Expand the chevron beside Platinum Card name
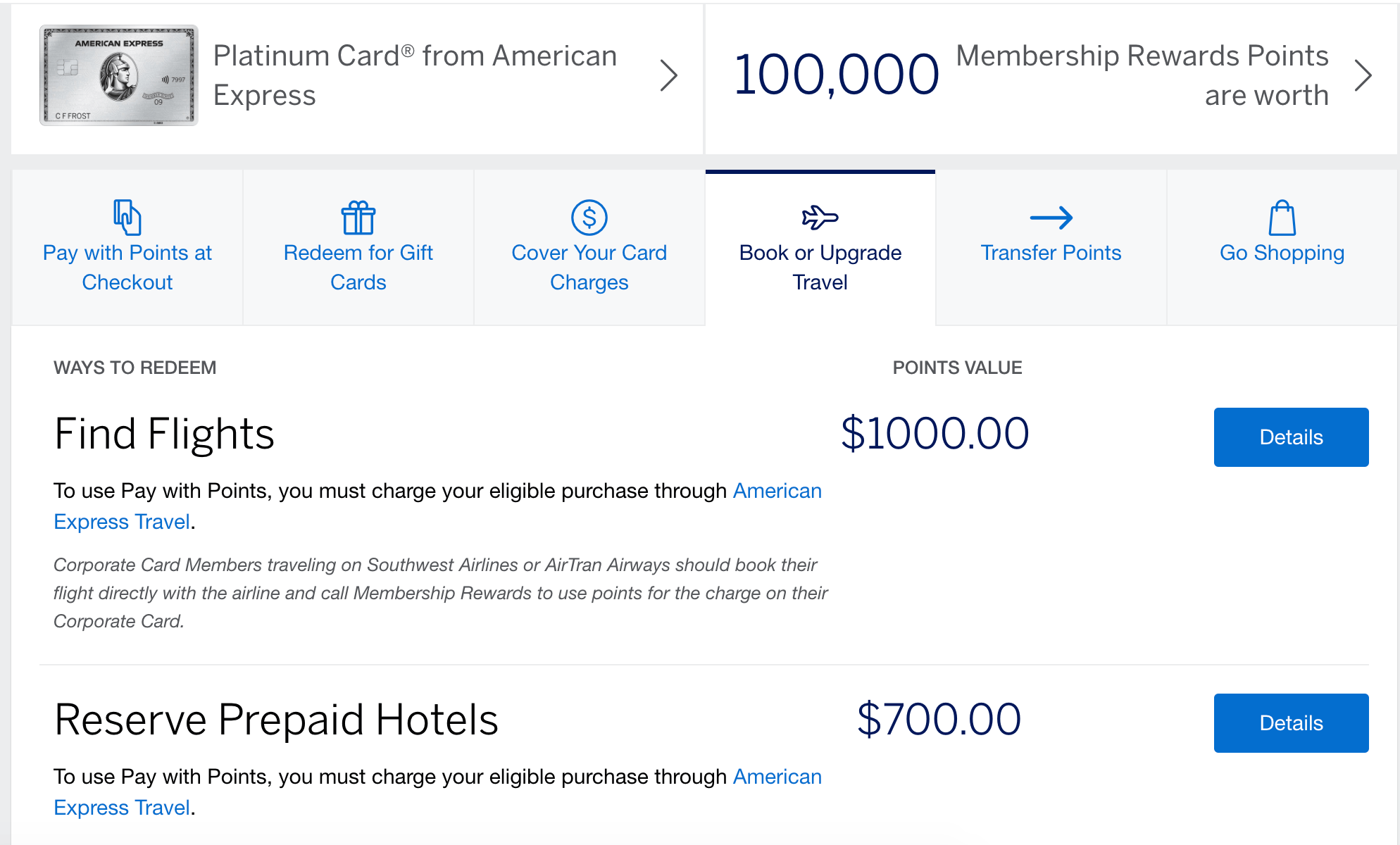This screenshot has width=1400, height=845. (668, 75)
